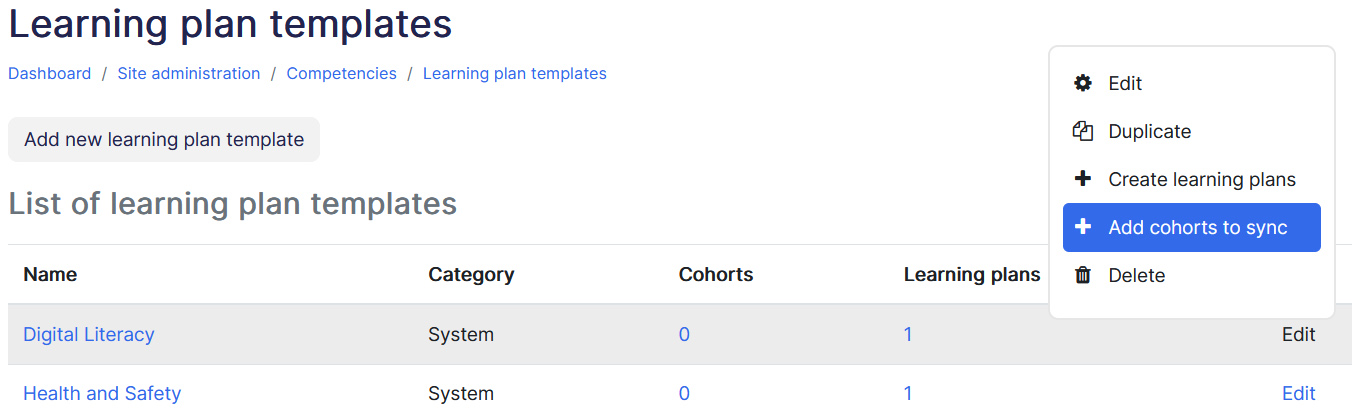The height and width of the screenshot is (420, 1352).
Task: Click the trash can Delete icon
Action: pyautogui.click(x=1082, y=275)
